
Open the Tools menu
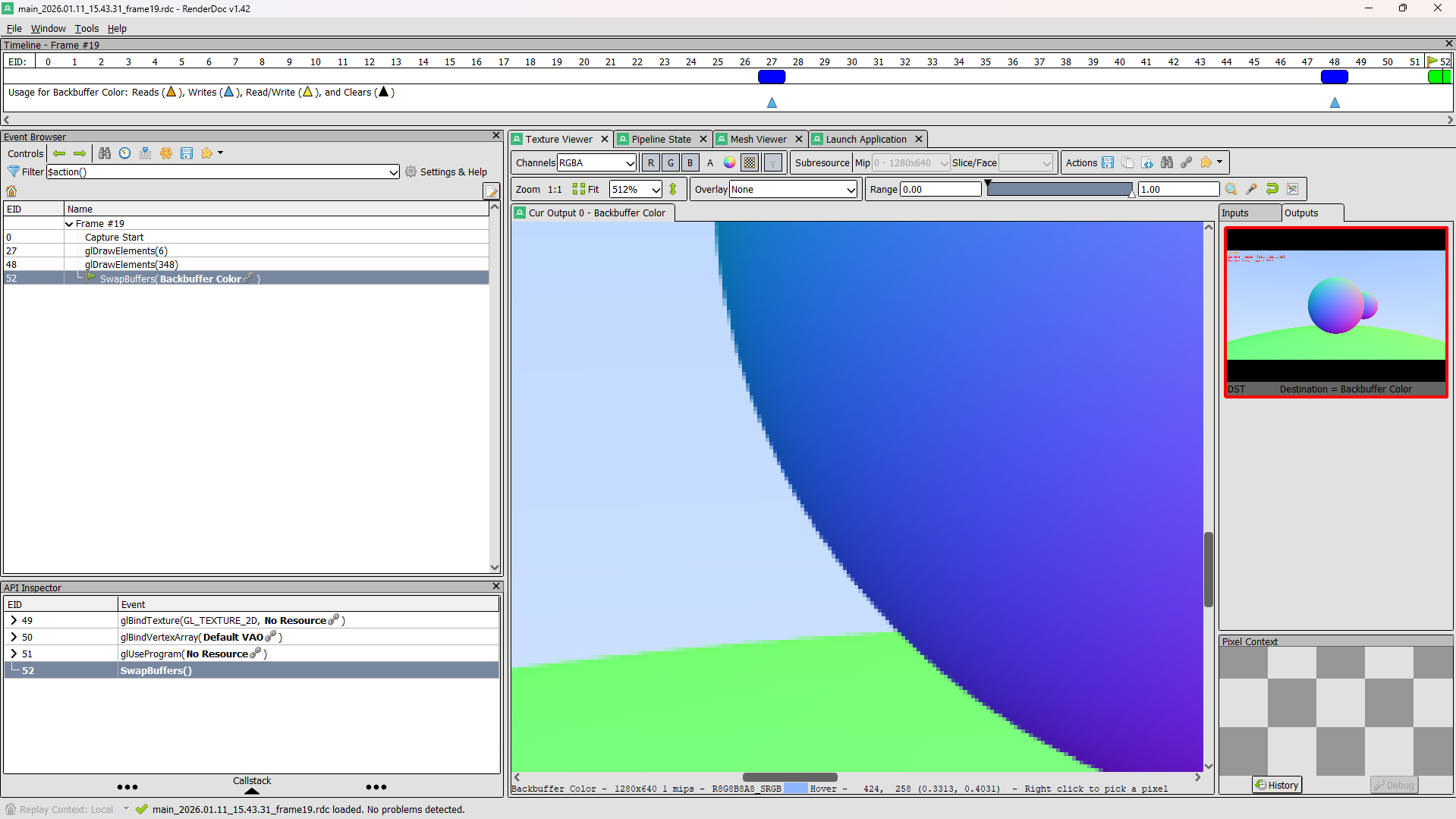coord(86,28)
